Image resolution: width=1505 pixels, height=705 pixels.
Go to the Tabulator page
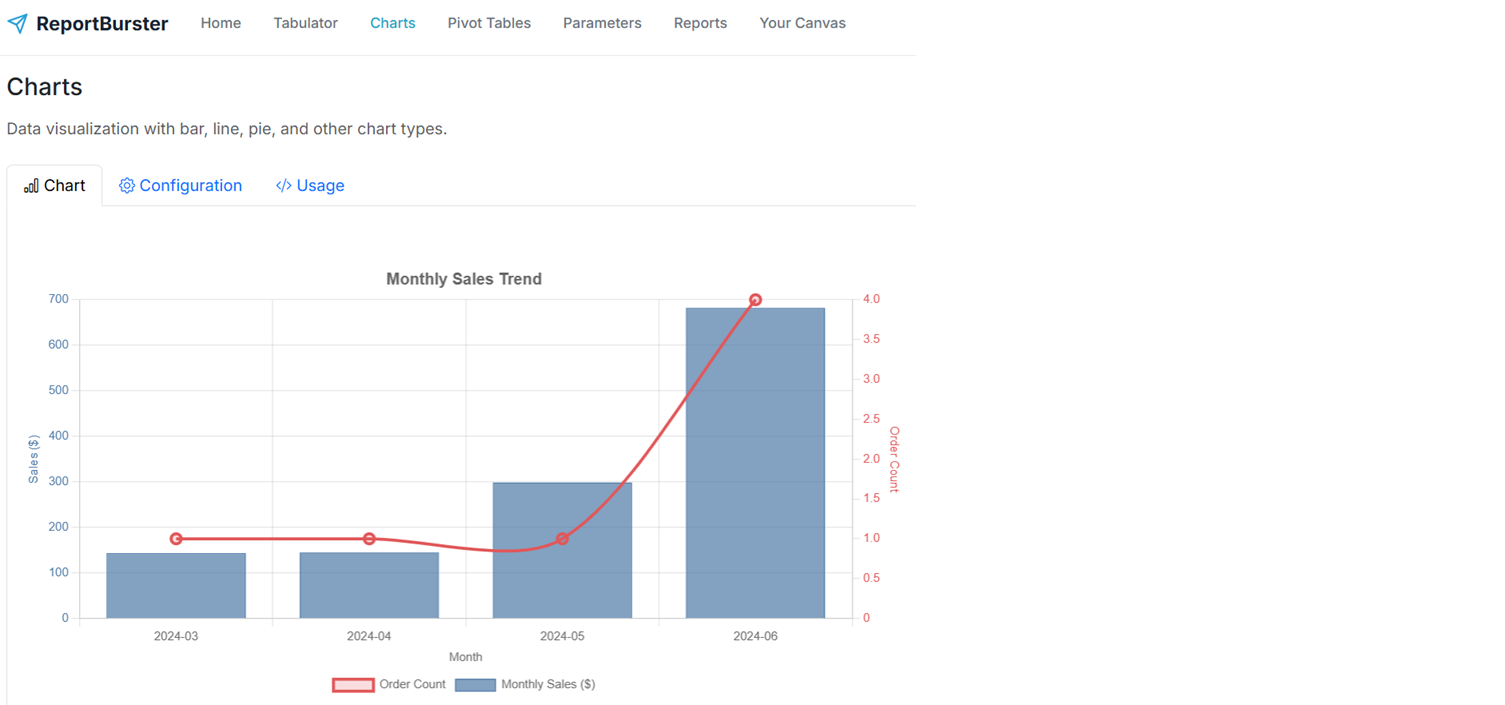click(305, 23)
